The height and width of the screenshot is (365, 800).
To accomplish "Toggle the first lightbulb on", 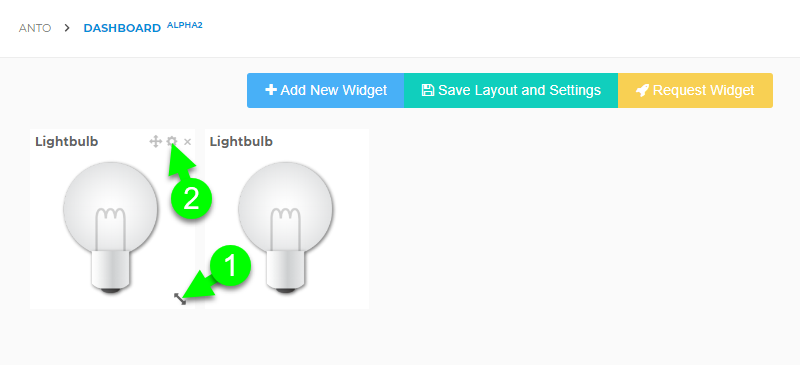I will coord(111,227).
